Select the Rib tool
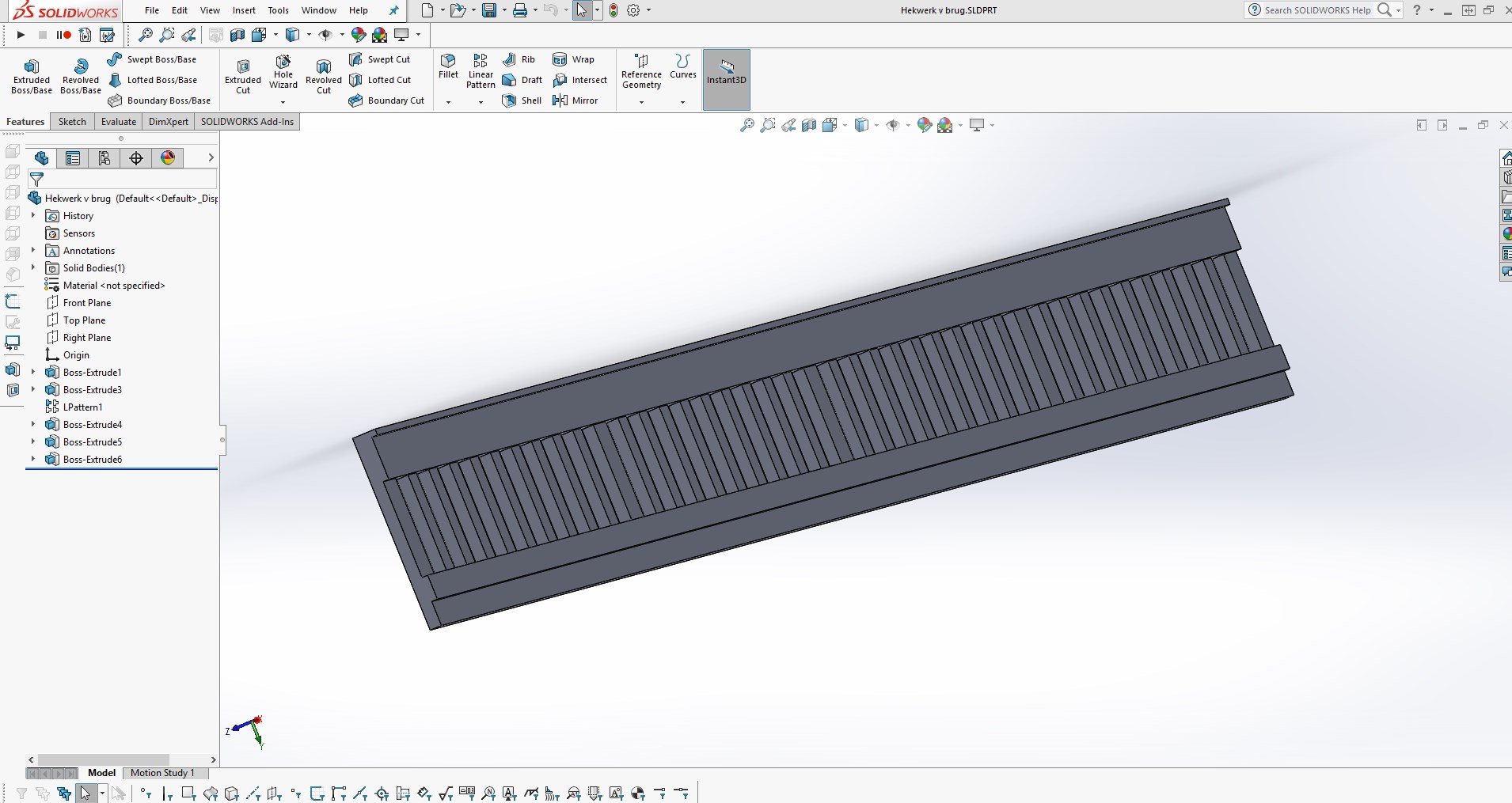 519,59
